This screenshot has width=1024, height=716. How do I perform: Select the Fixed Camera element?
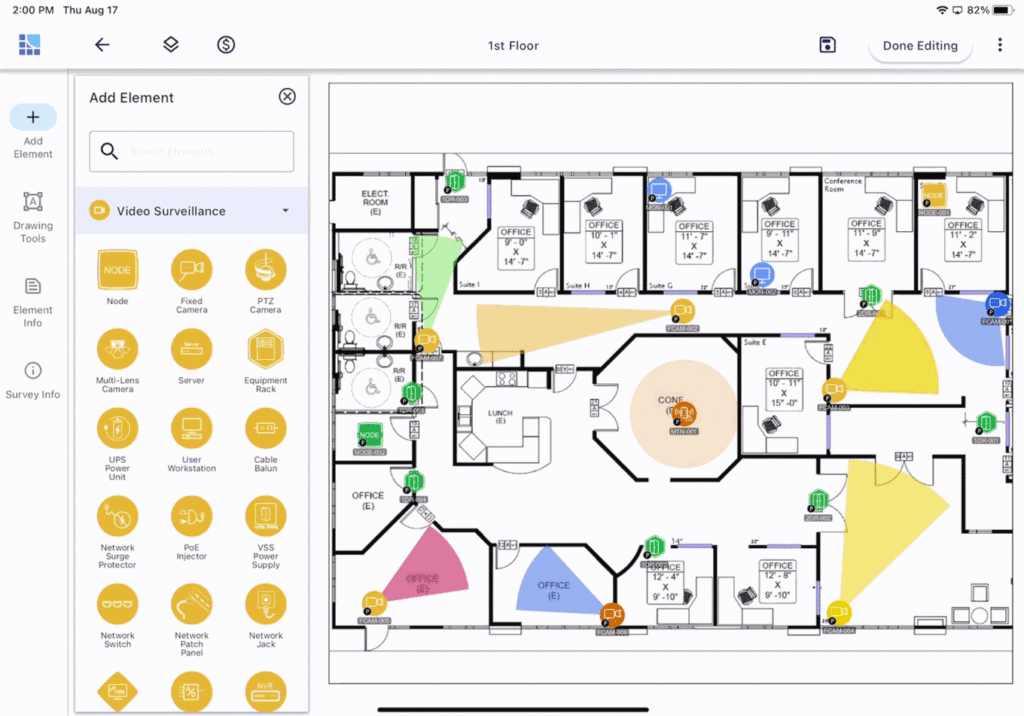191,269
